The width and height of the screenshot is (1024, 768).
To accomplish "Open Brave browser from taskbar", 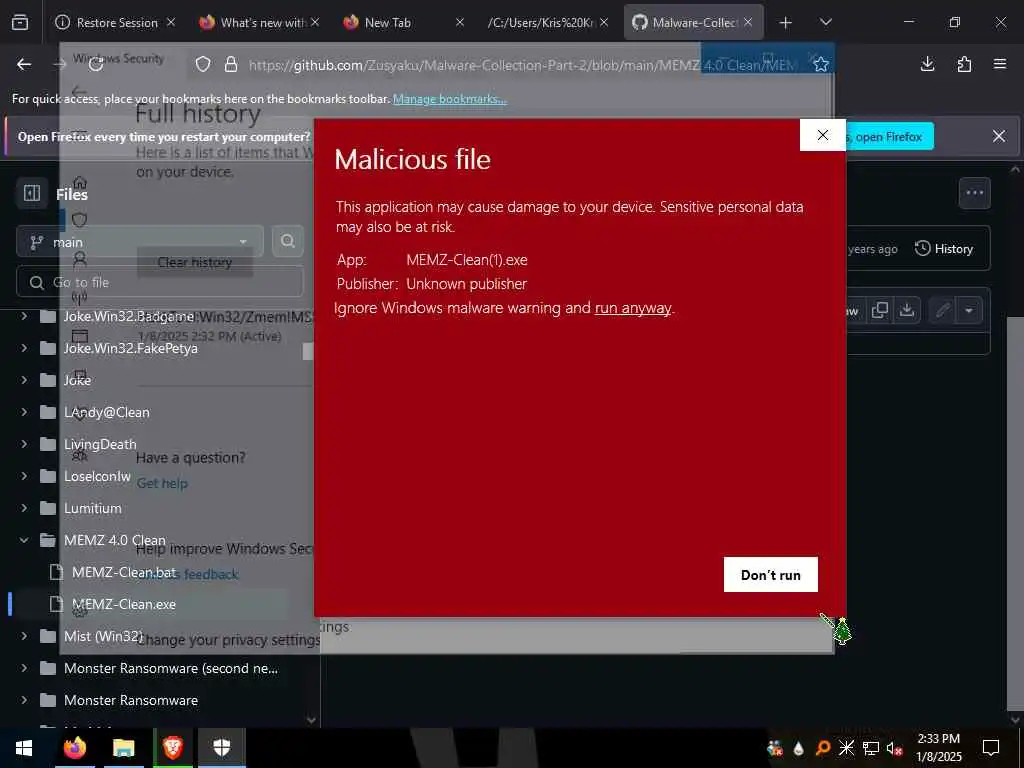I will 172,748.
